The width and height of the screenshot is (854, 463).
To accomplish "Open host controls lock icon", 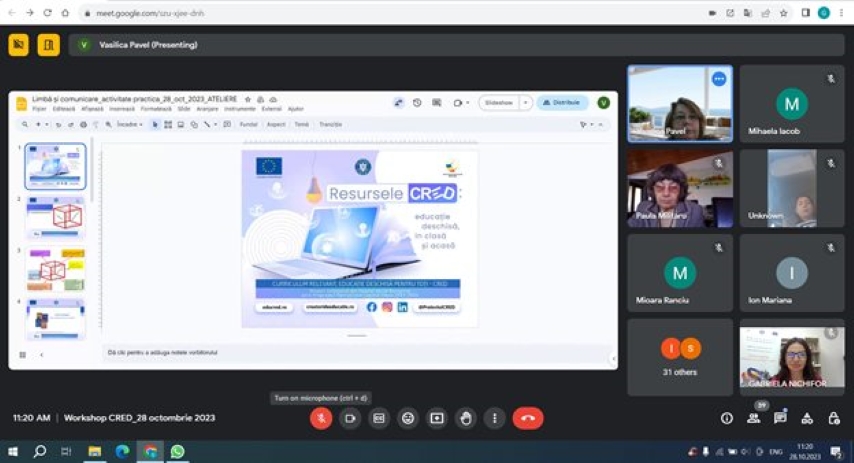I will [x=833, y=418].
